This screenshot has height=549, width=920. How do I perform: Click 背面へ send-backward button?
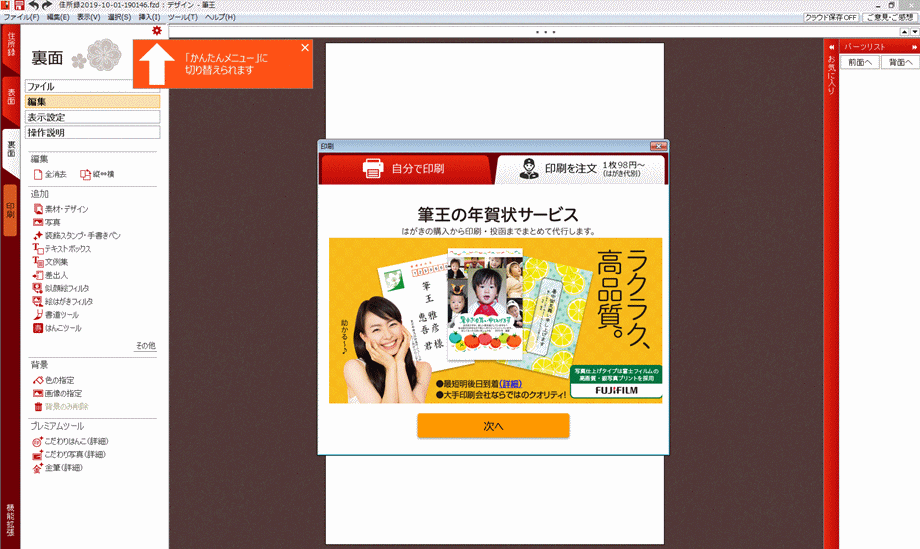tap(900, 62)
